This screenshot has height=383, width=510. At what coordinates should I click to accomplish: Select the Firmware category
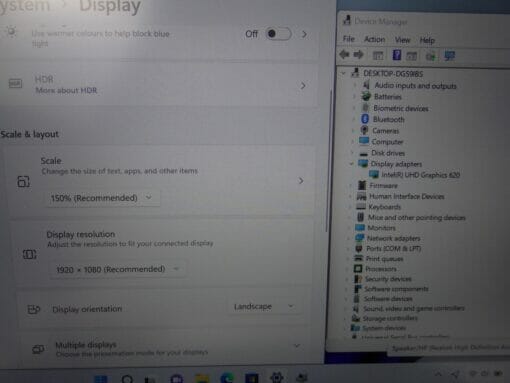tap(383, 185)
